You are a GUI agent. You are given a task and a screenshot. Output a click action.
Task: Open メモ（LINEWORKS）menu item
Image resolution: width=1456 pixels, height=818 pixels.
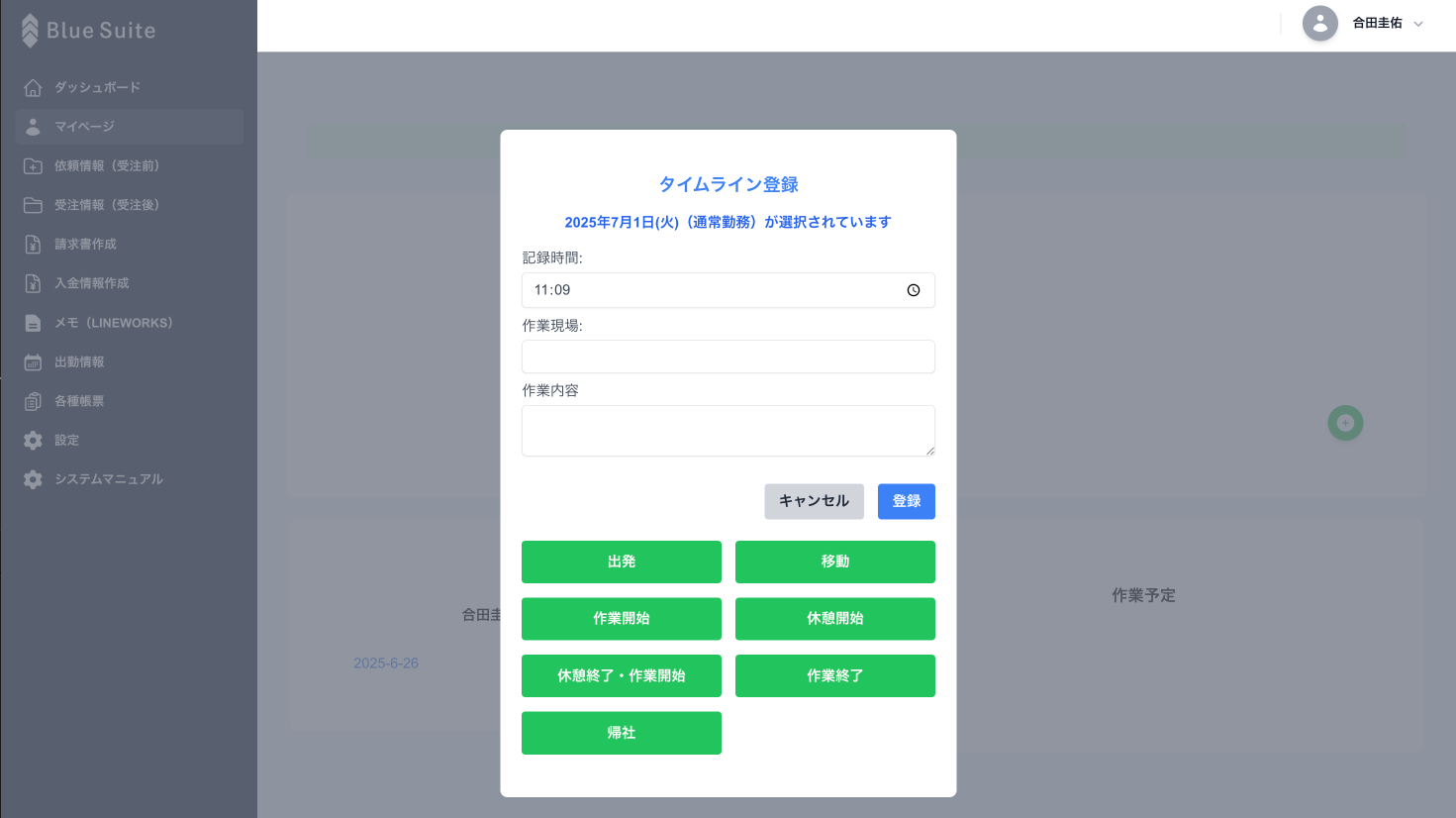[x=130, y=323]
